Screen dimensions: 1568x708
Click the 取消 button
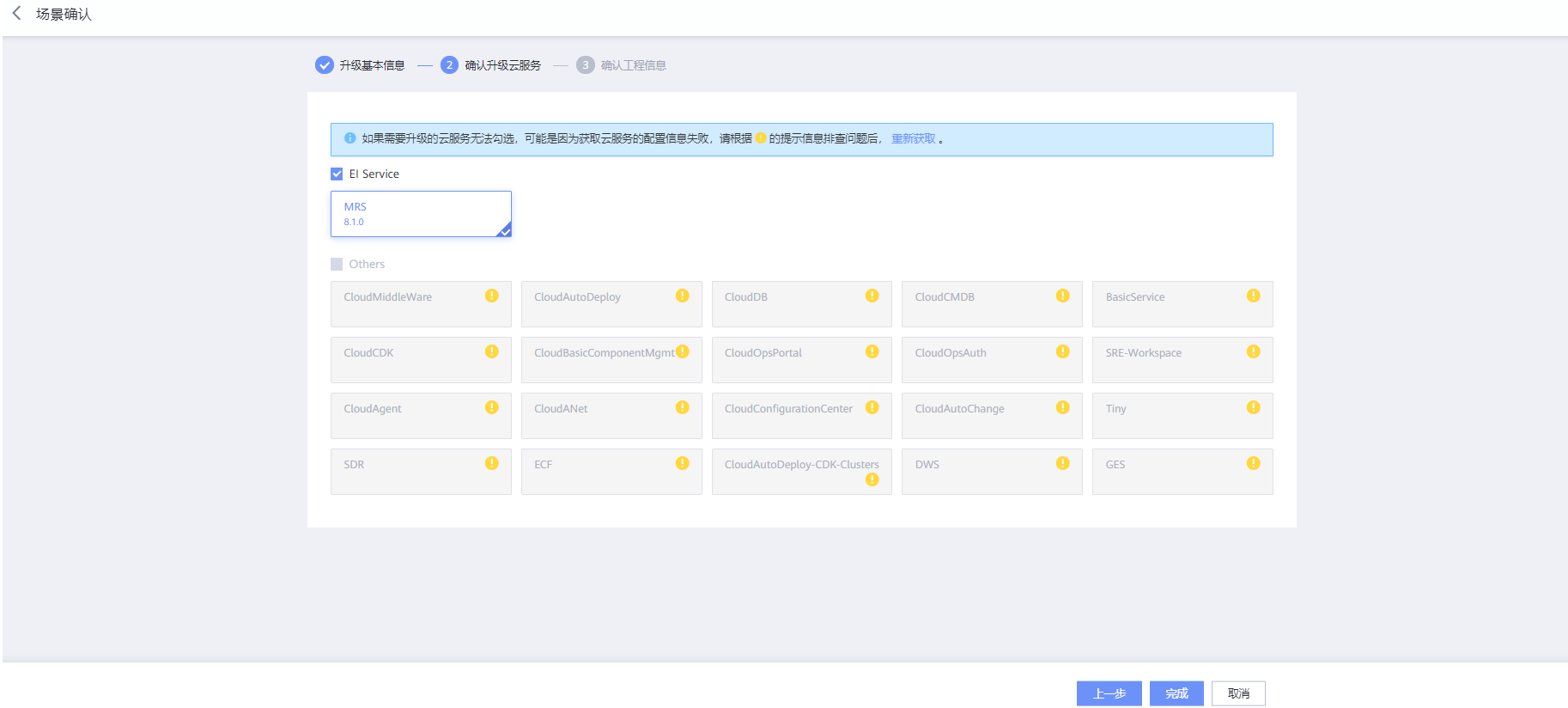tap(1238, 693)
